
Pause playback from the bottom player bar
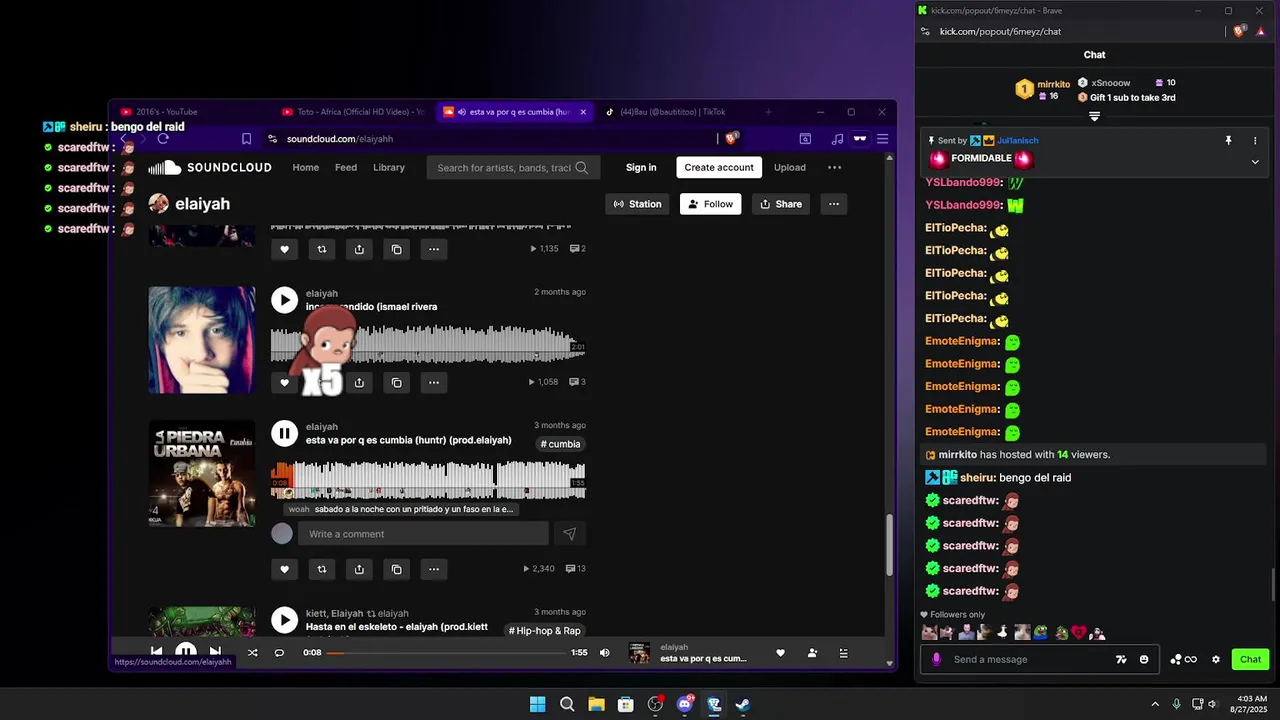click(186, 651)
